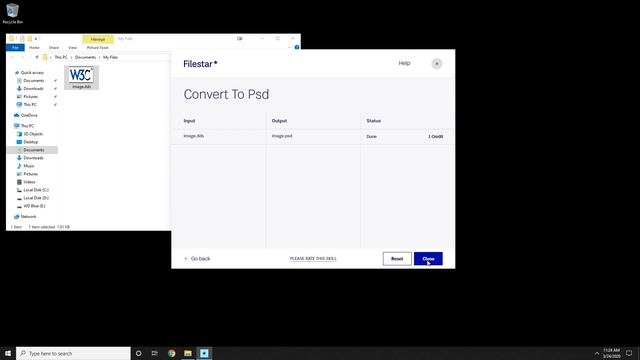Select pinned Downloads under Quick access

click(33, 89)
